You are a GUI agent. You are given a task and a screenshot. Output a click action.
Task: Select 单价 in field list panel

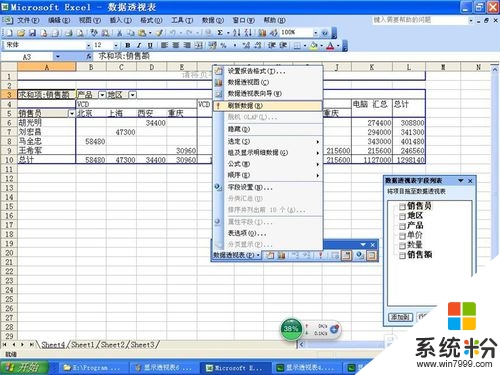click(x=415, y=235)
